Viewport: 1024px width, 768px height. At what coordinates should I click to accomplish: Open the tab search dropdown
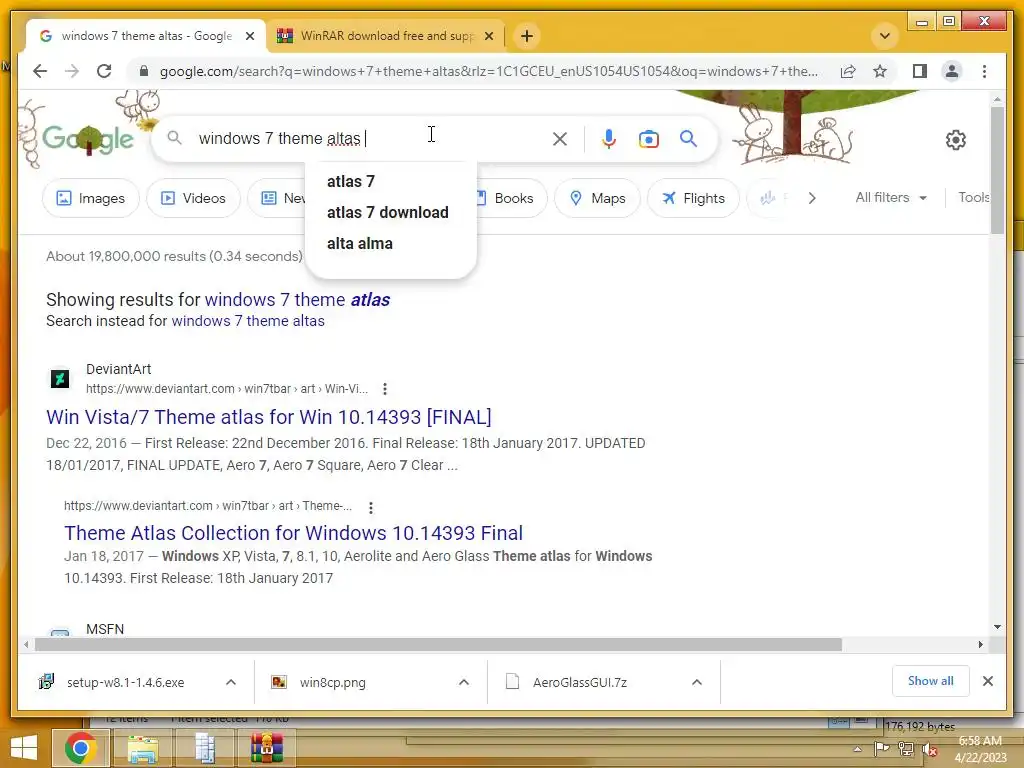click(x=885, y=36)
